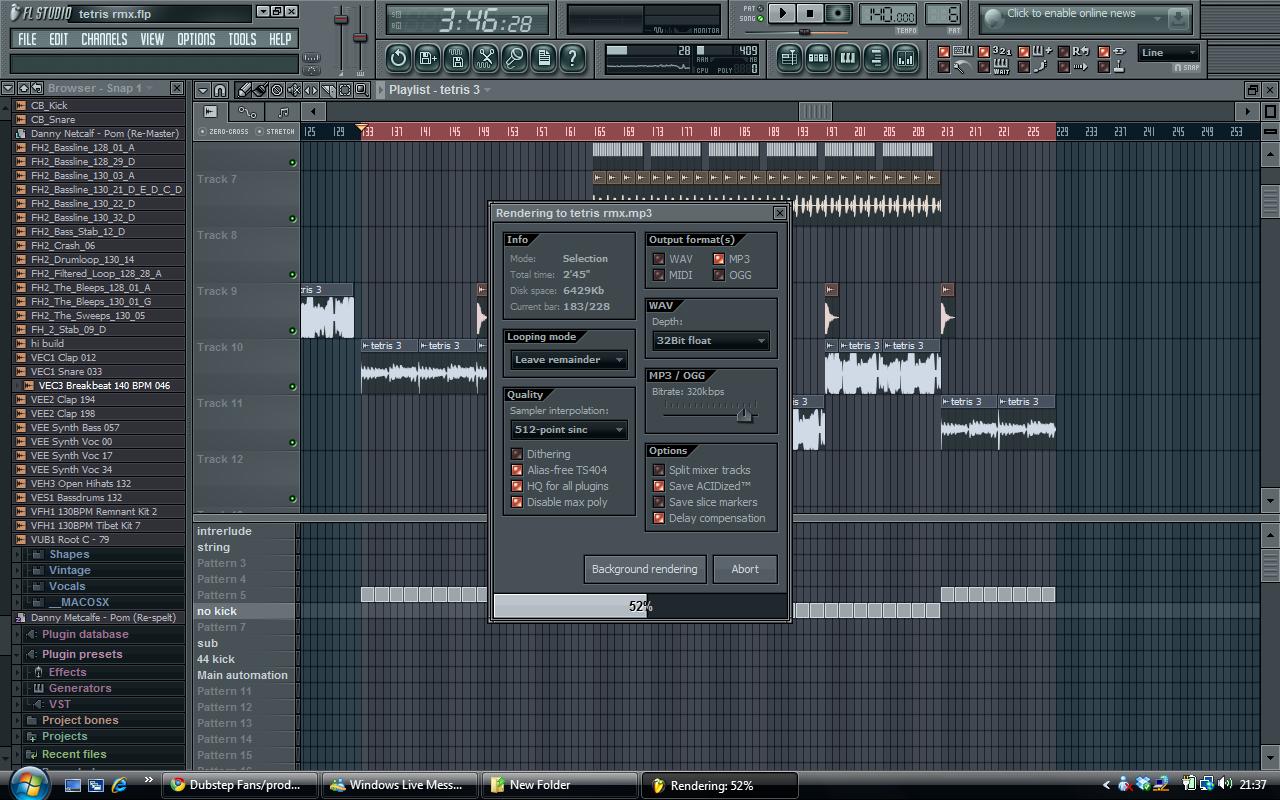Open the VIEW menu

(x=152, y=39)
